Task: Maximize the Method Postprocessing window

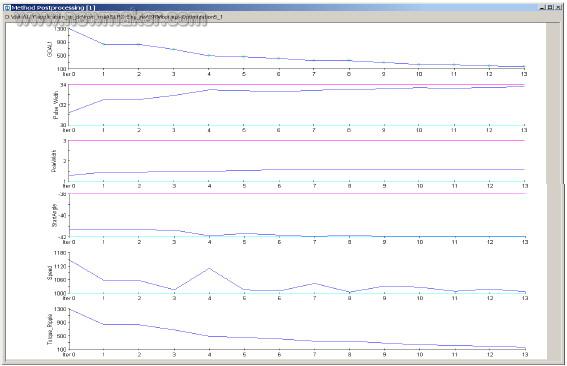Action: pyautogui.click(x=550, y=7)
